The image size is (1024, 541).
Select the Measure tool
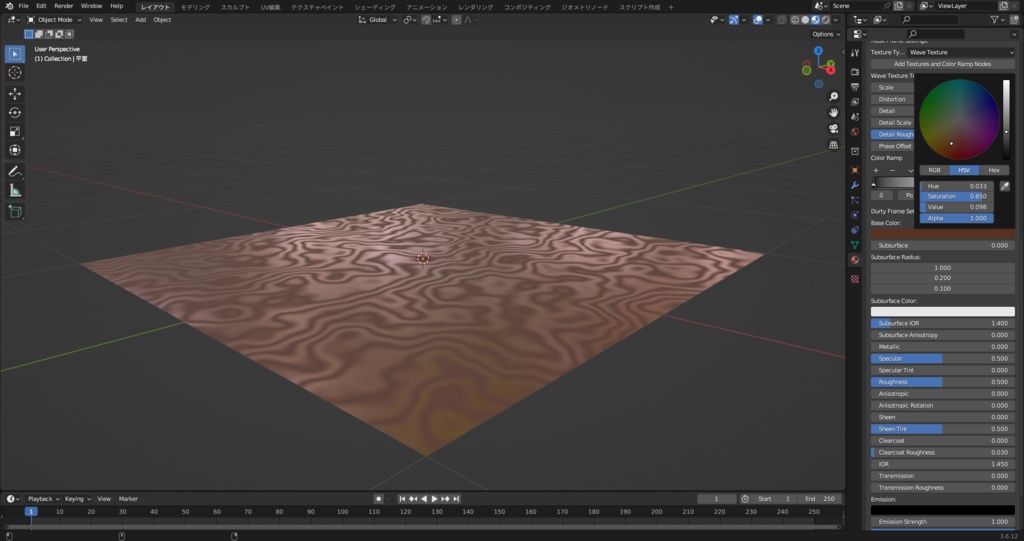[14, 190]
